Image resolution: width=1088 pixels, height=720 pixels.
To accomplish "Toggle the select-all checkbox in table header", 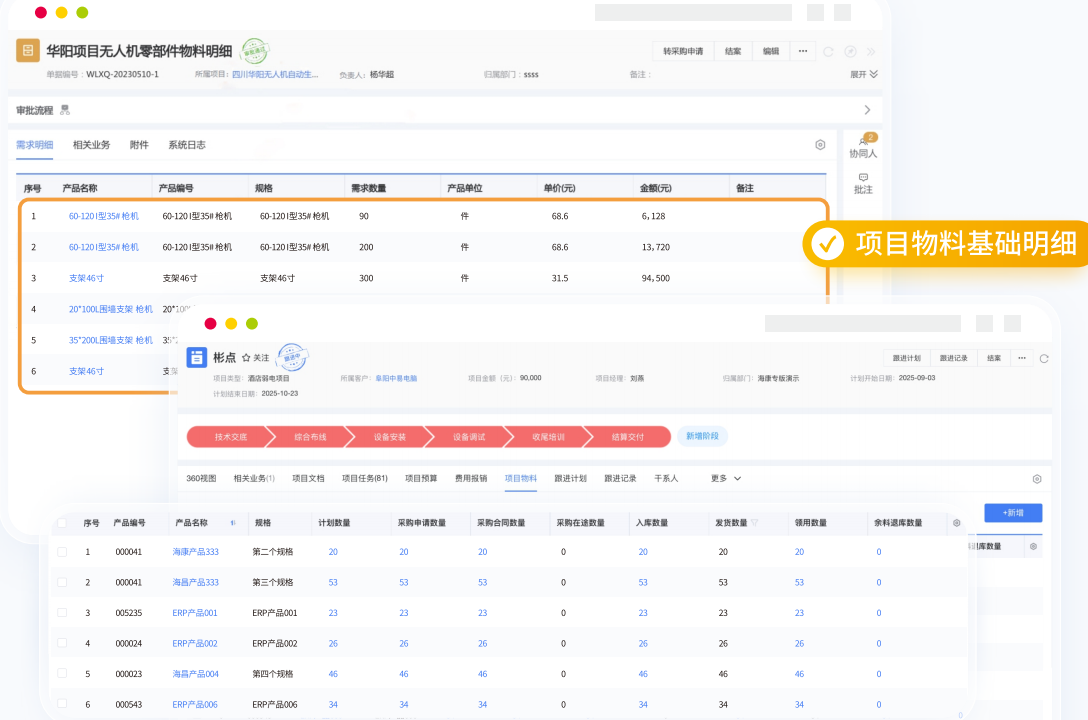I will tap(62, 523).
